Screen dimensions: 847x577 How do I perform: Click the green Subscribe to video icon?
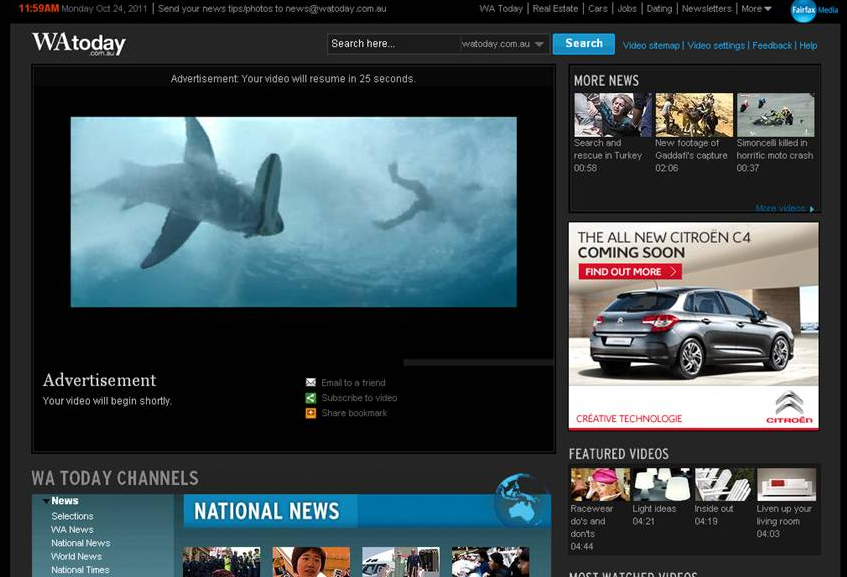311,398
